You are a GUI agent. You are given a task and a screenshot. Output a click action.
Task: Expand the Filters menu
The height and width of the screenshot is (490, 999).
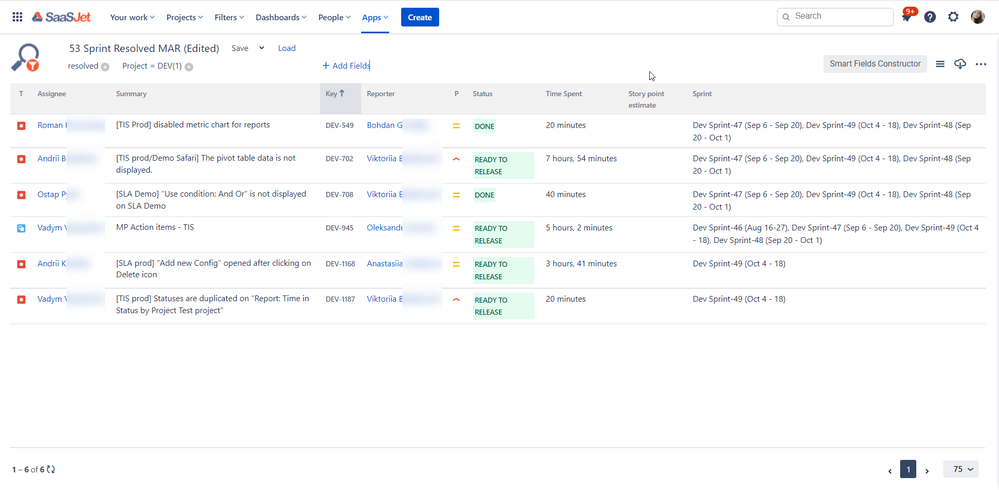coord(229,17)
